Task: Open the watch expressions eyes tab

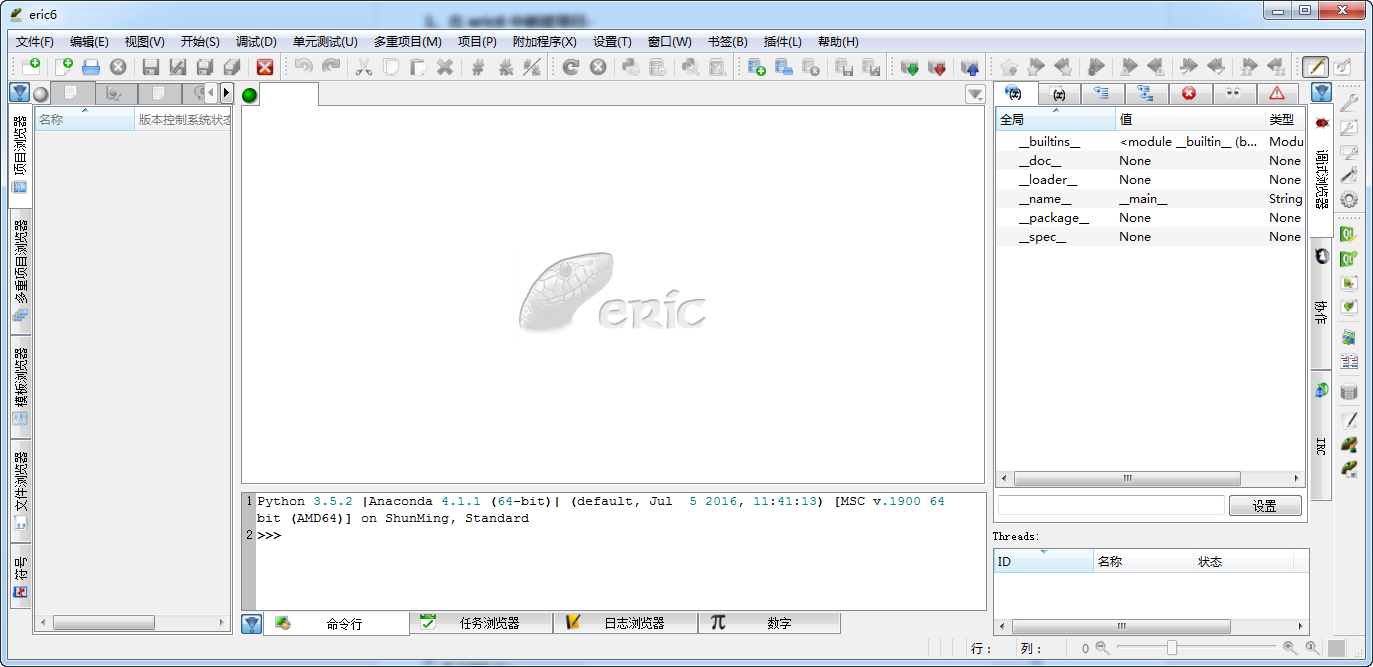Action: tap(1233, 93)
